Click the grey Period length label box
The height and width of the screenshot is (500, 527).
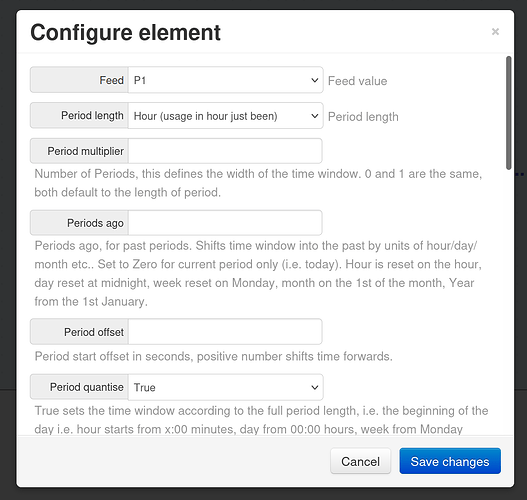79,116
